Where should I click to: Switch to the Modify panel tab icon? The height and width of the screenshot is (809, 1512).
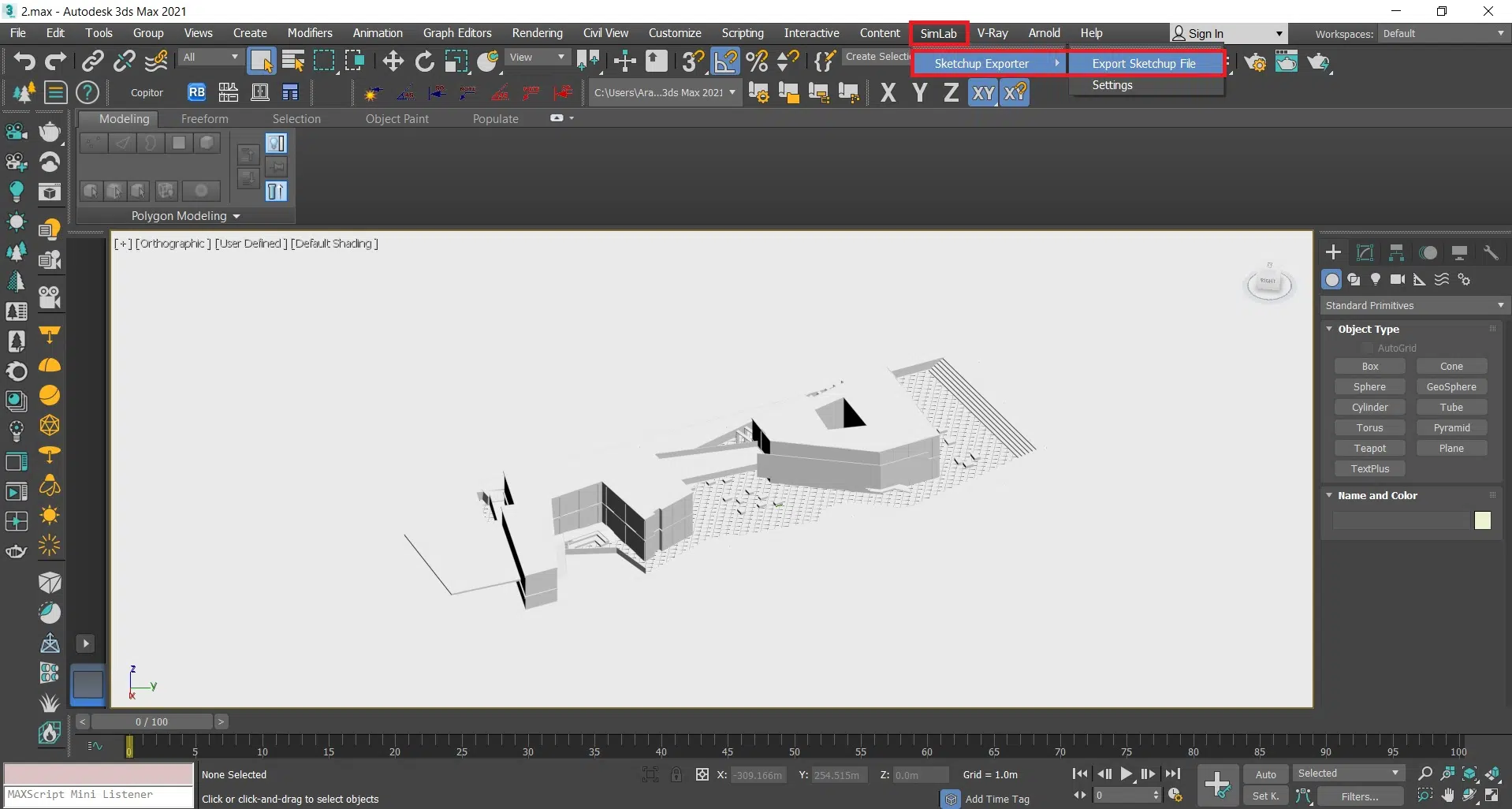[x=1365, y=252]
